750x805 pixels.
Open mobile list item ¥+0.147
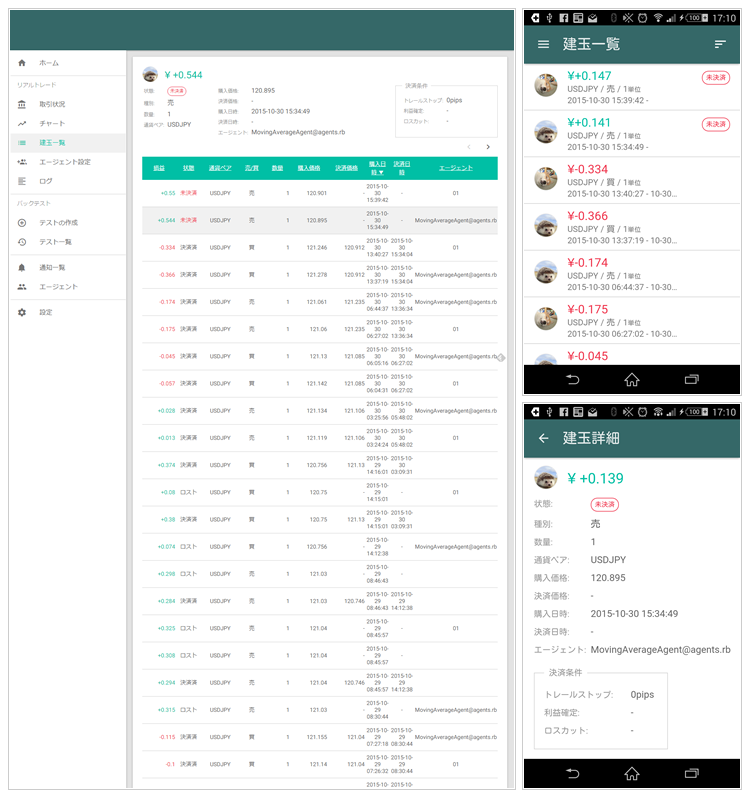[x=632, y=87]
